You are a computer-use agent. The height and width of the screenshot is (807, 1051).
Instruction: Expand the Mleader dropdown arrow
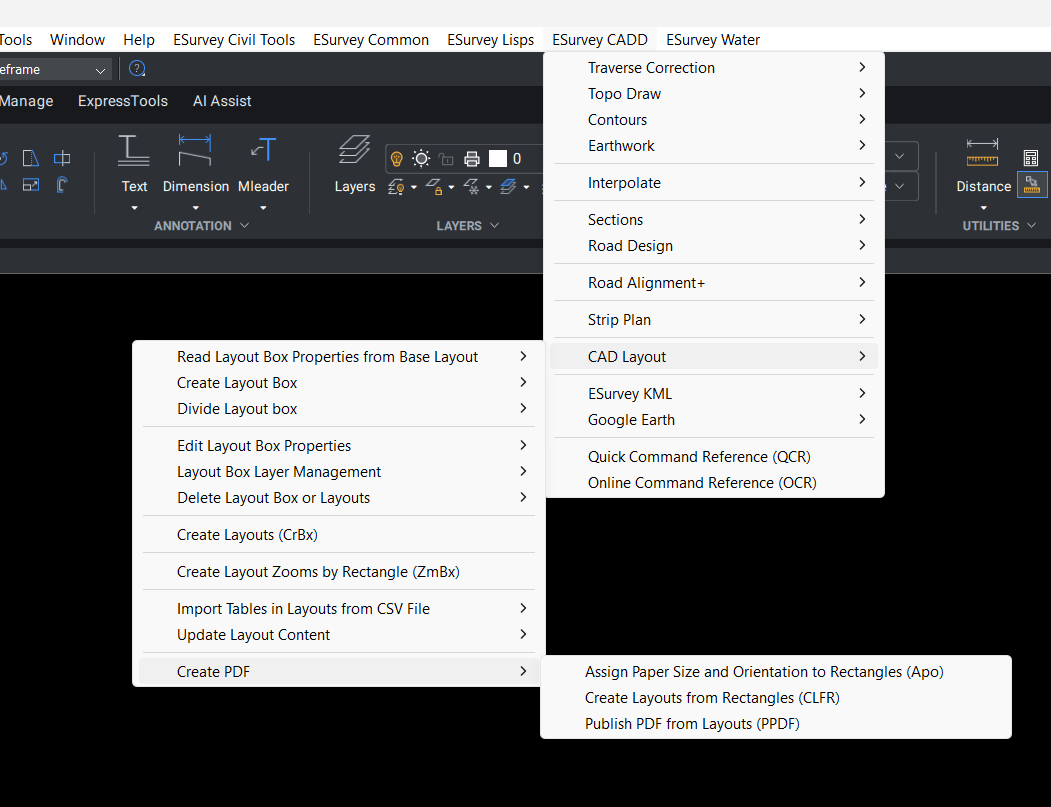click(x=263, y=208)
